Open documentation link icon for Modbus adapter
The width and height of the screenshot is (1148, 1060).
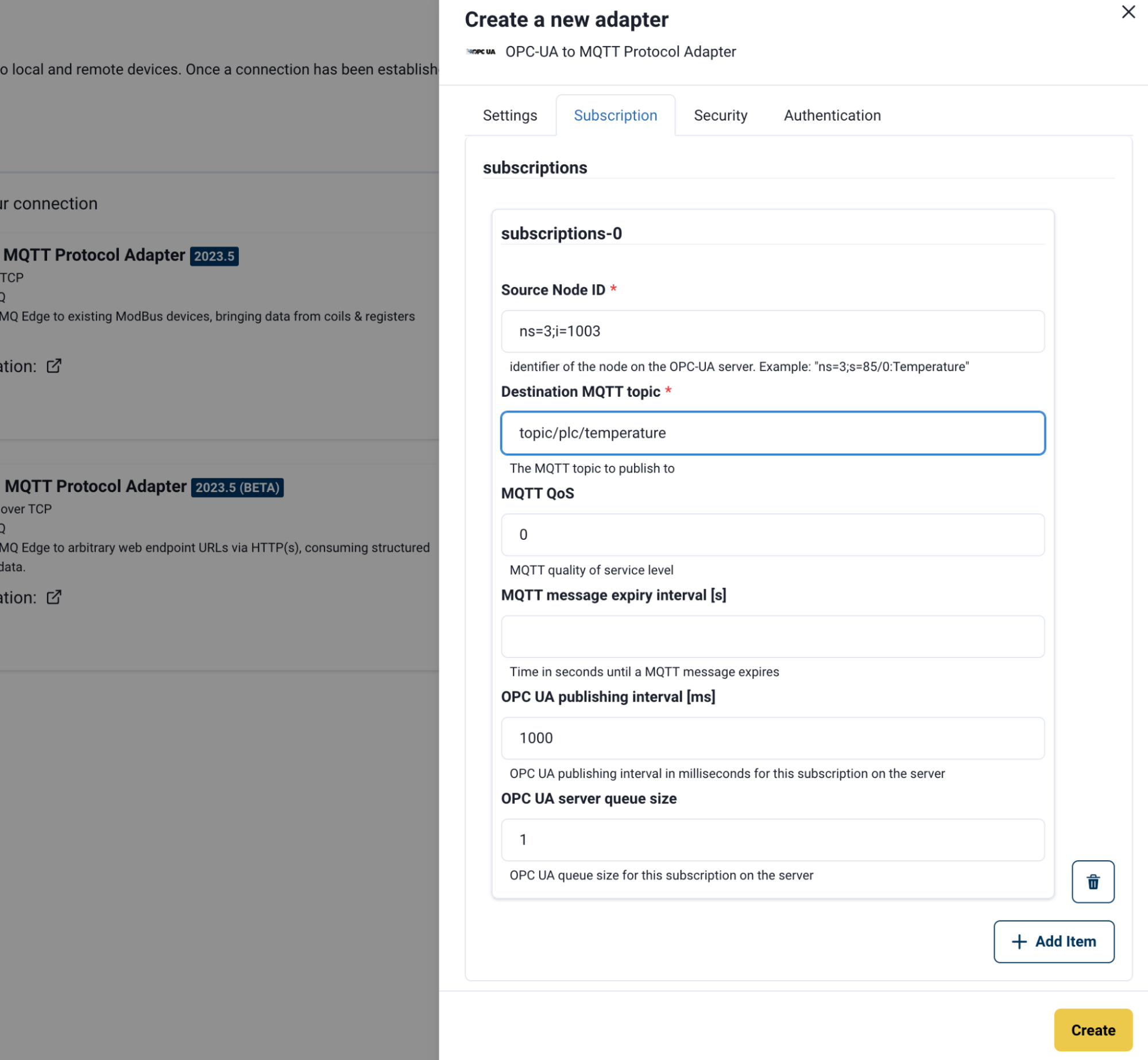(54, 366)
